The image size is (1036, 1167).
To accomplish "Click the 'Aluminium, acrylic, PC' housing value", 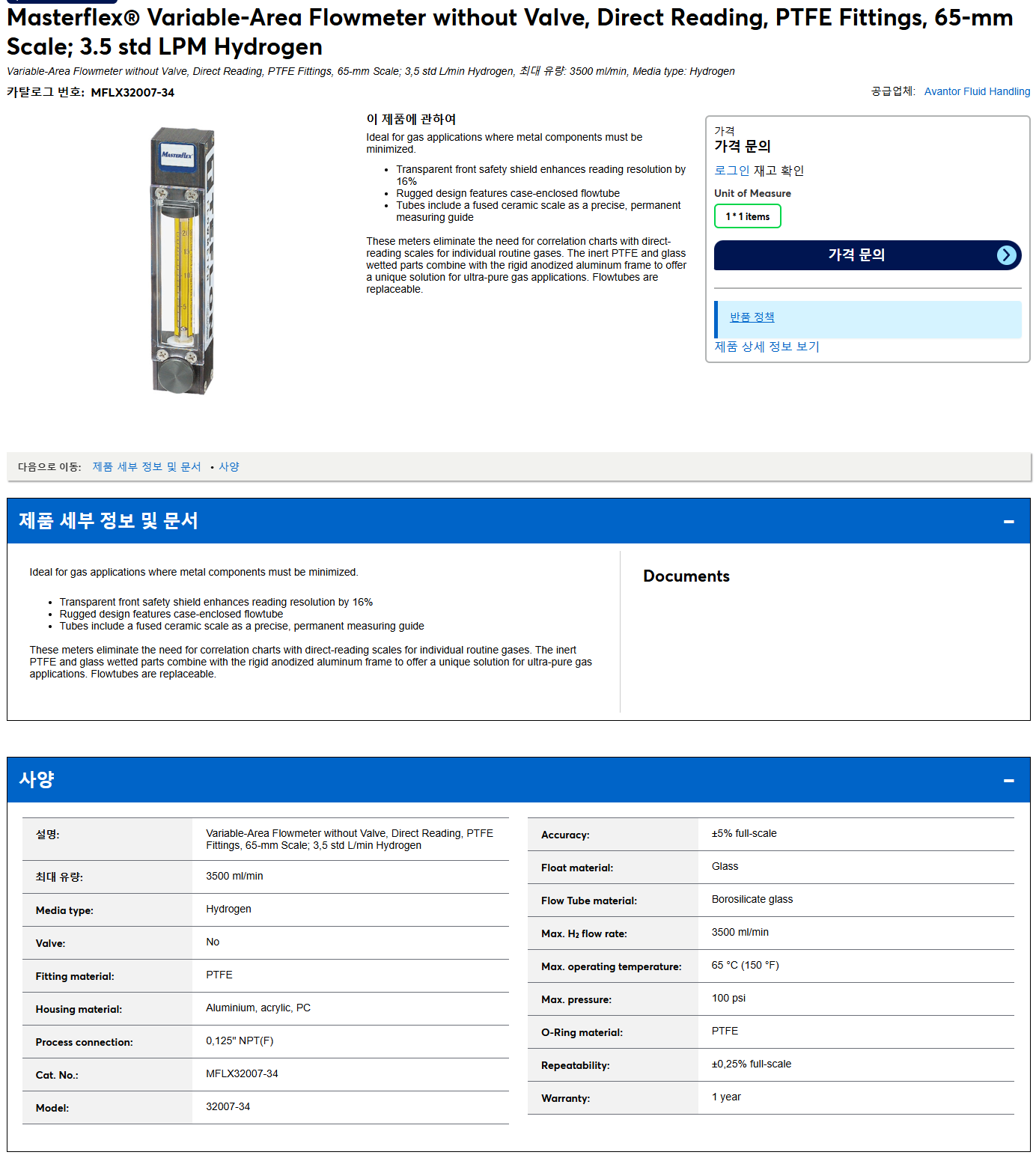I will (258, 1008).
